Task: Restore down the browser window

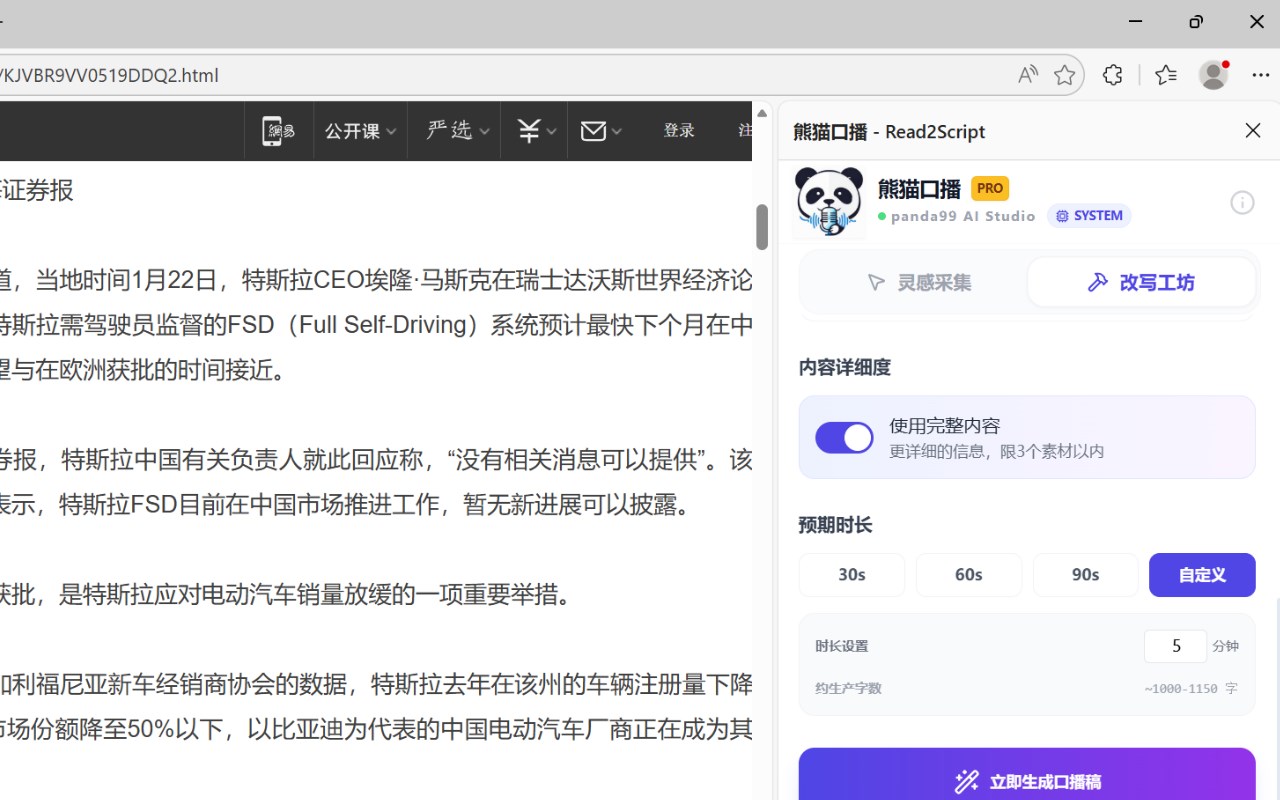Action: coord(1196,22)
